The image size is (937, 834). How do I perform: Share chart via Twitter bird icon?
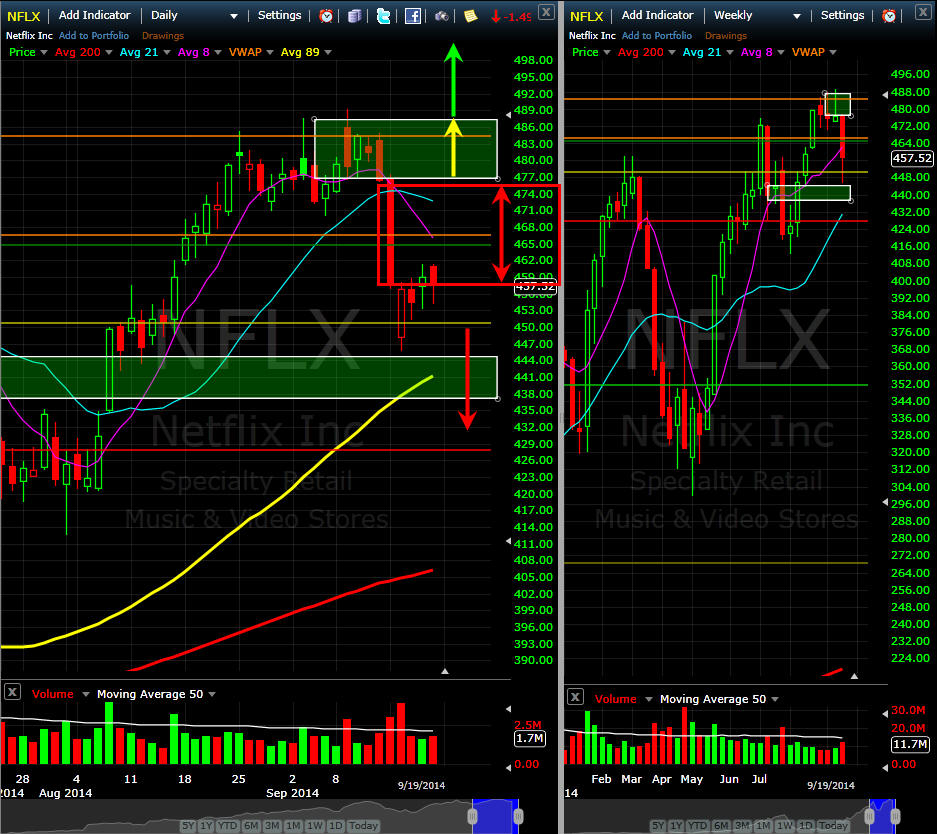coord(384,16)
